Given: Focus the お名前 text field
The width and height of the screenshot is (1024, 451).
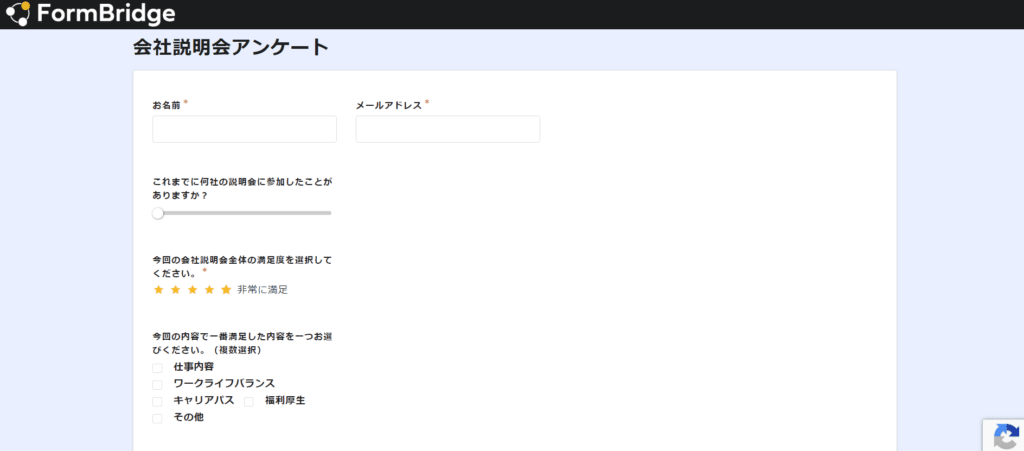Looking at the screenshot, I should tap(244, 129).
